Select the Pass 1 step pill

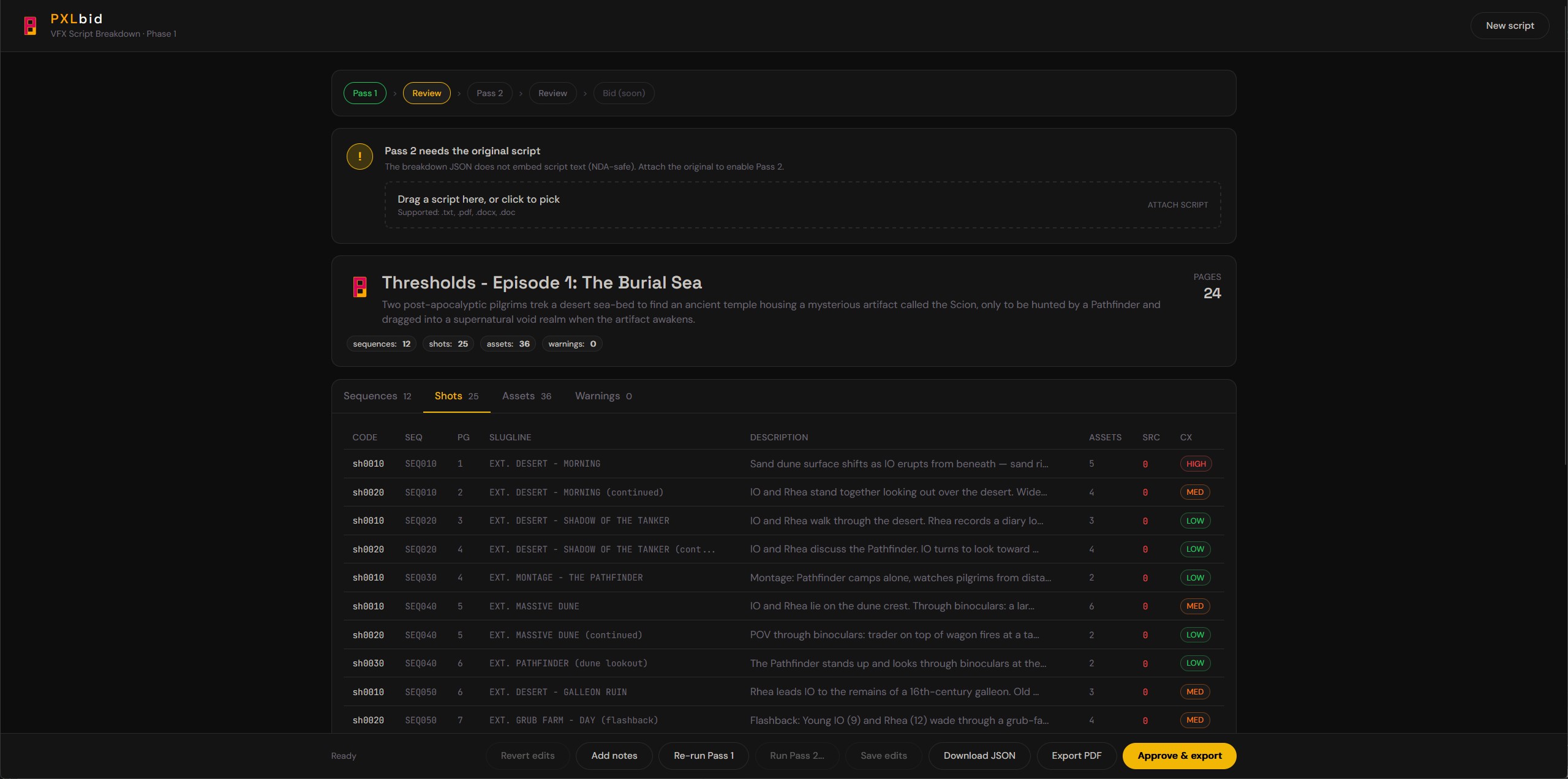click(365, 93)
